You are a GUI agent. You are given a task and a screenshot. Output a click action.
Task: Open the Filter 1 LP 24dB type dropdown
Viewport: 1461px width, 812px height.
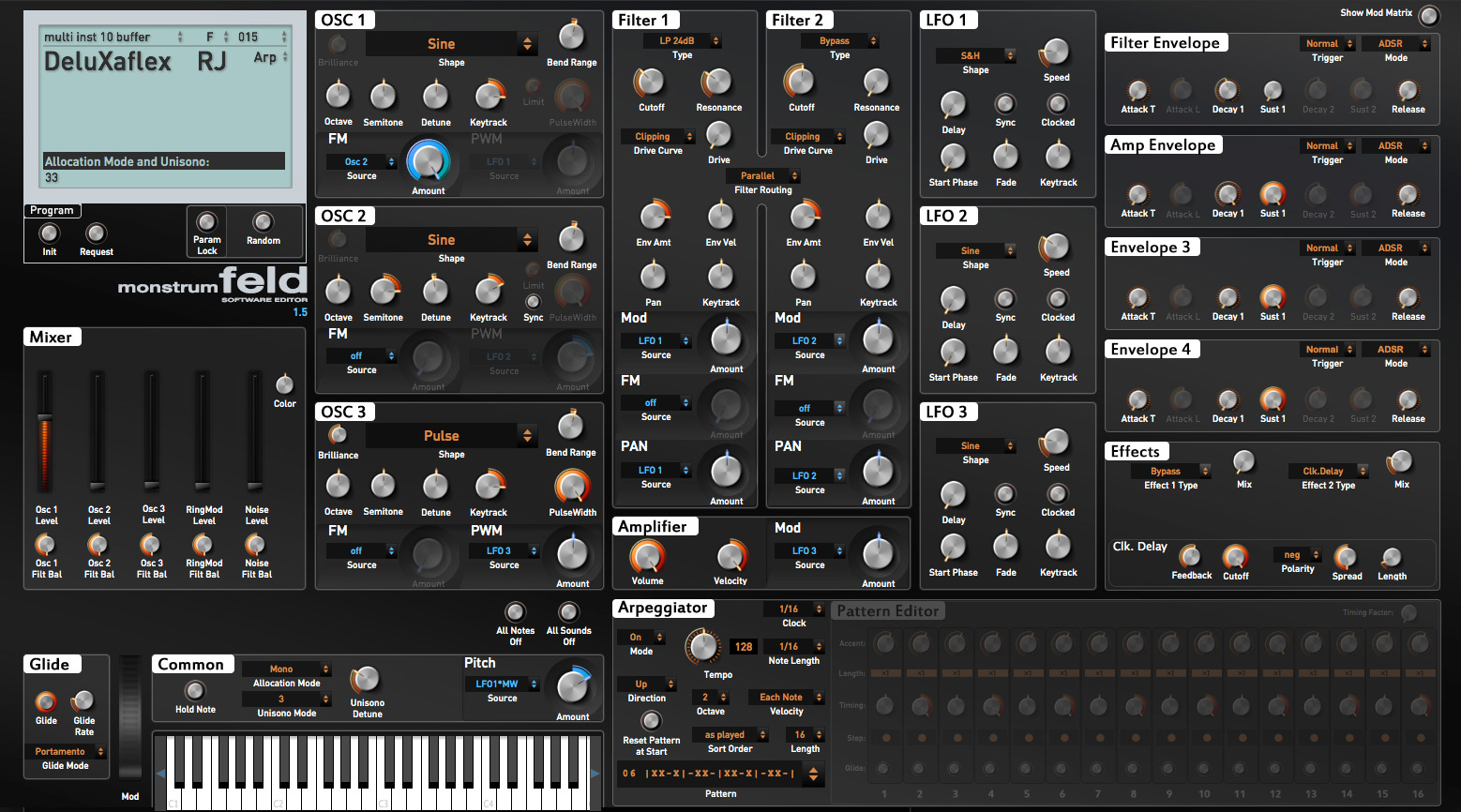(x=683, y=41)
